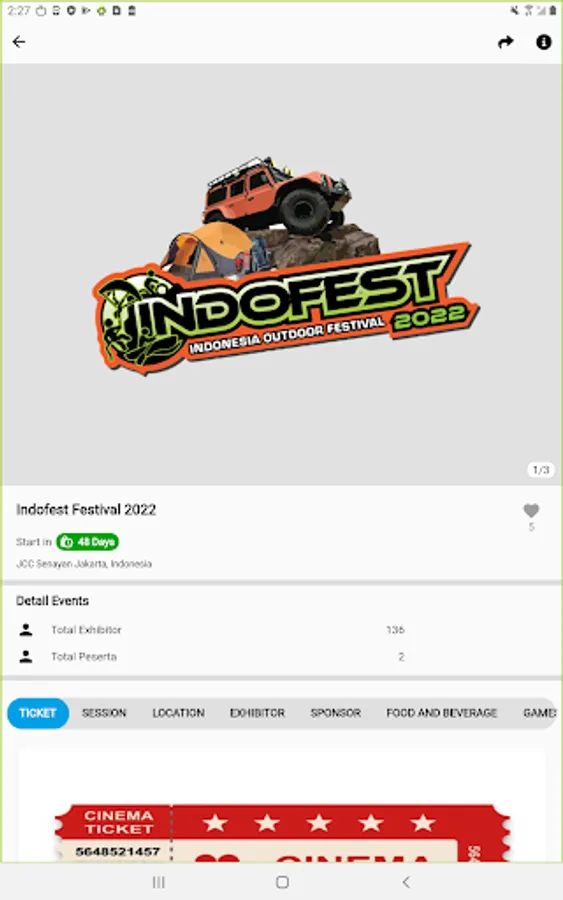Tap the green countdown clock icon
Viewport: 563px width, 900px height.
(x=67, y=542)
